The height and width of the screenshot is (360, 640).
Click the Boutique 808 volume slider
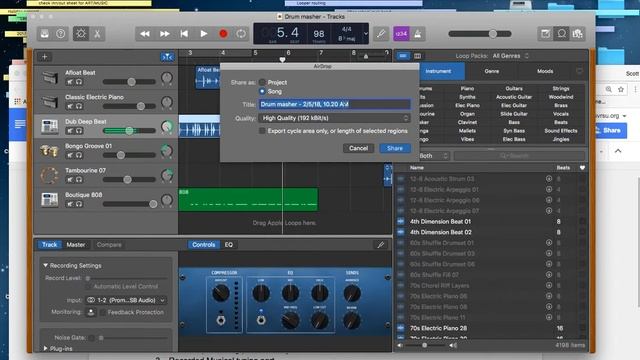pyautogui.click(x=129, y=204)
